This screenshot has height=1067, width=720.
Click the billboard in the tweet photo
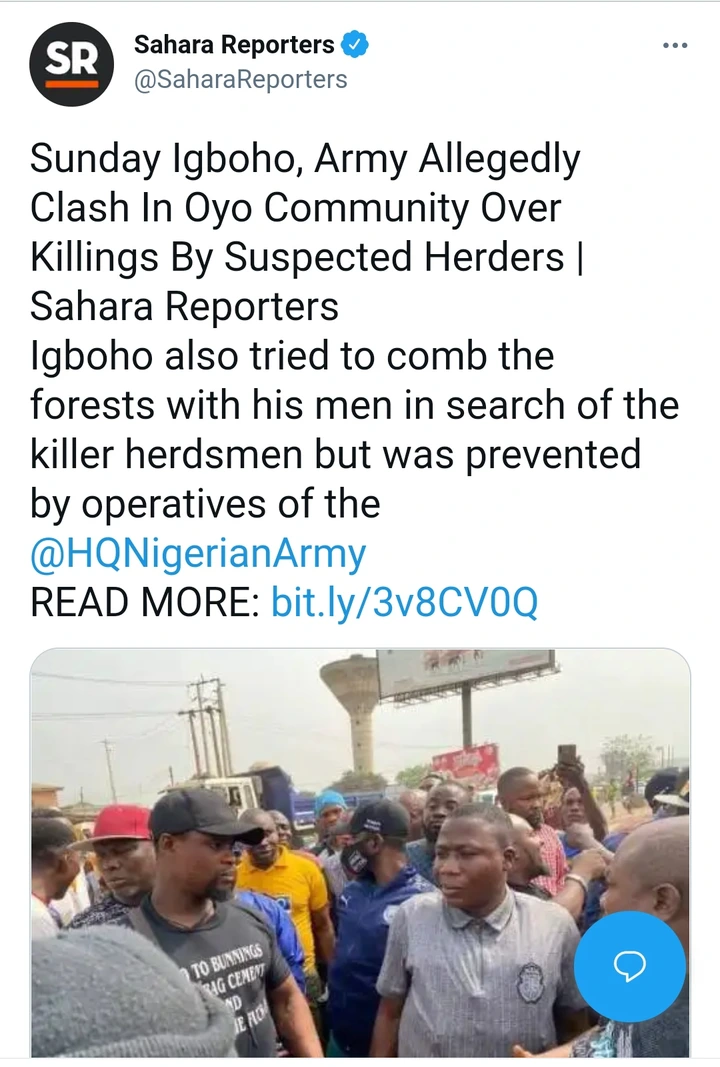point(465,672)
